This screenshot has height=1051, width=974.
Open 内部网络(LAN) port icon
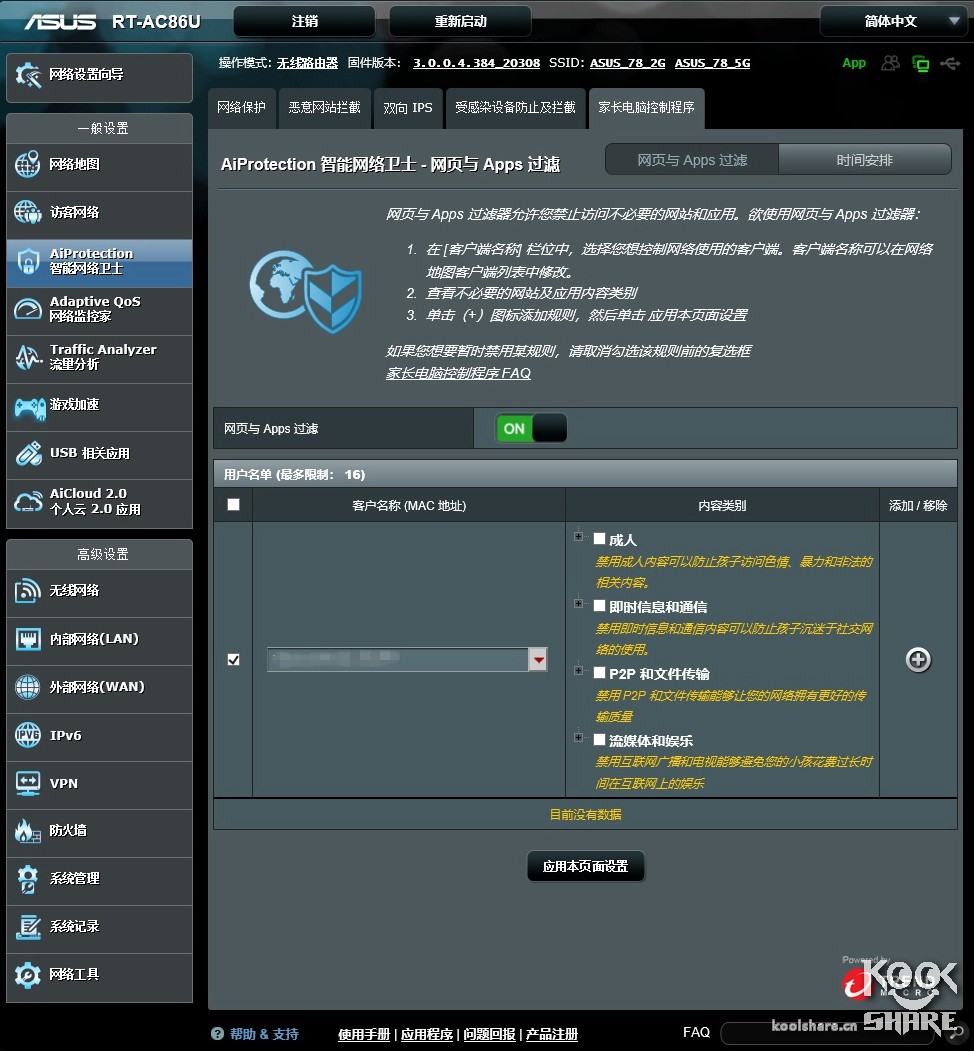click(x=27, y=639)
